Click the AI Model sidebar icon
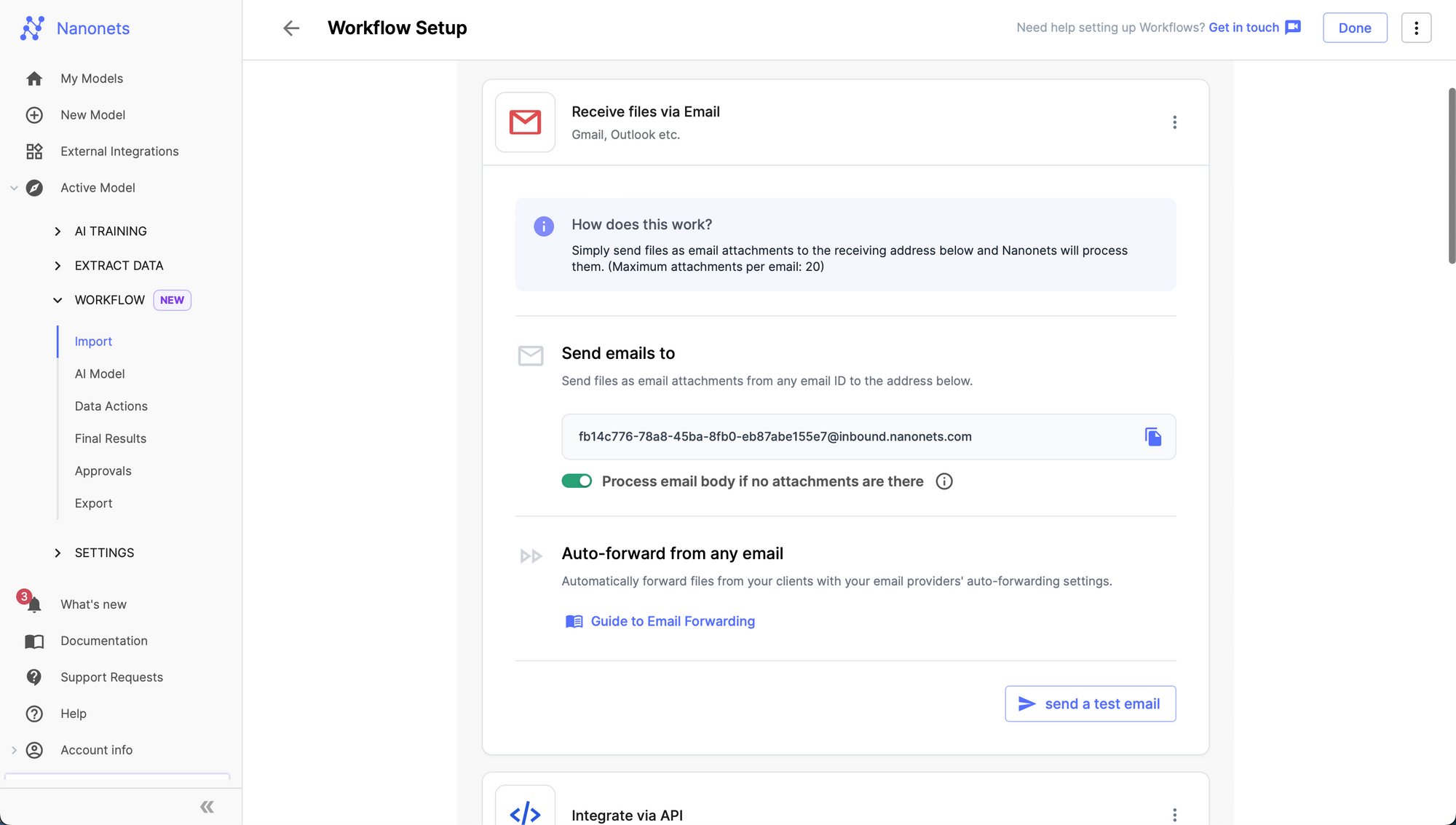Screen dimensions: 1456x825 98,374
